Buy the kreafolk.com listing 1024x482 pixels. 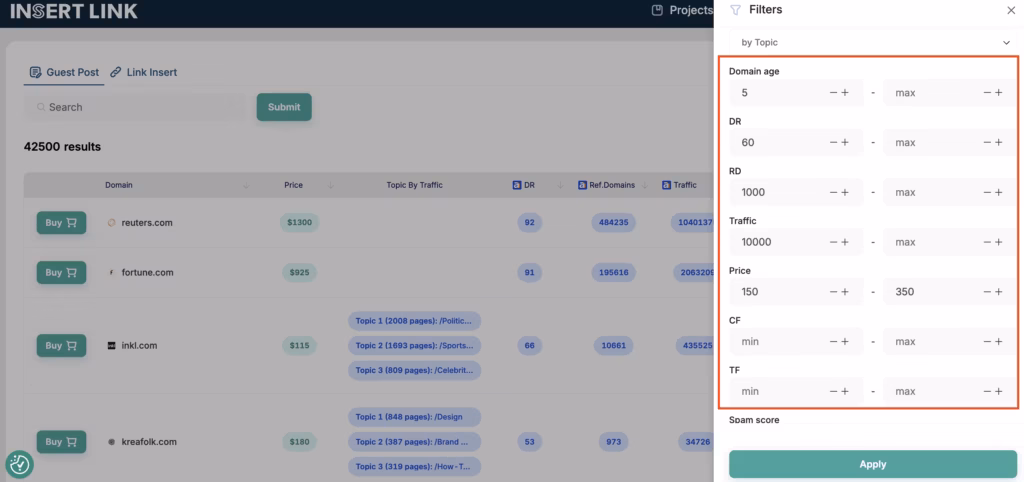pos(61,442)
